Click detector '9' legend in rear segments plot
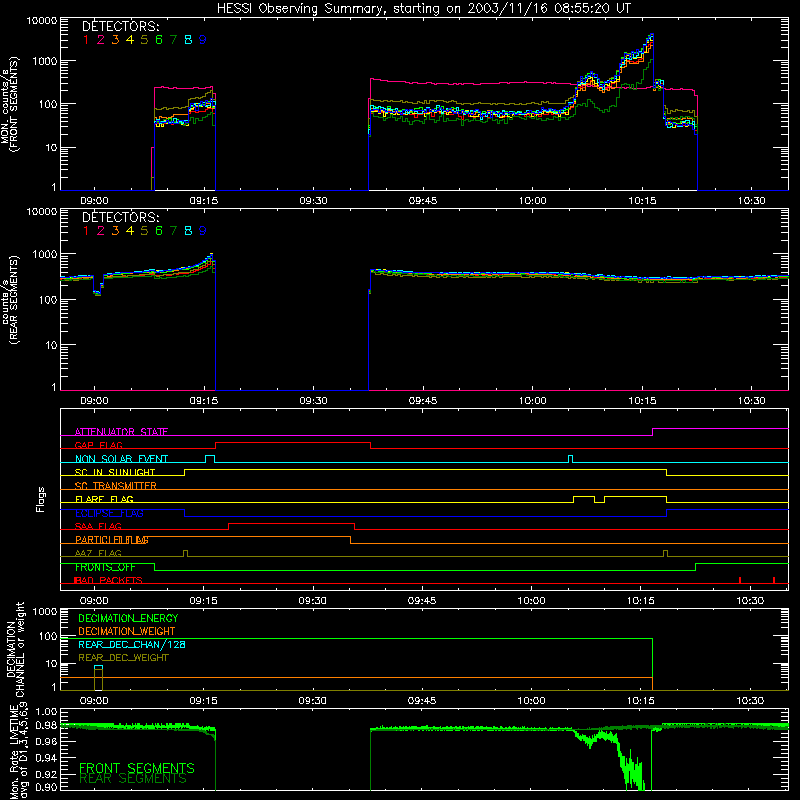The image size is (800, 800). point(203,231)
